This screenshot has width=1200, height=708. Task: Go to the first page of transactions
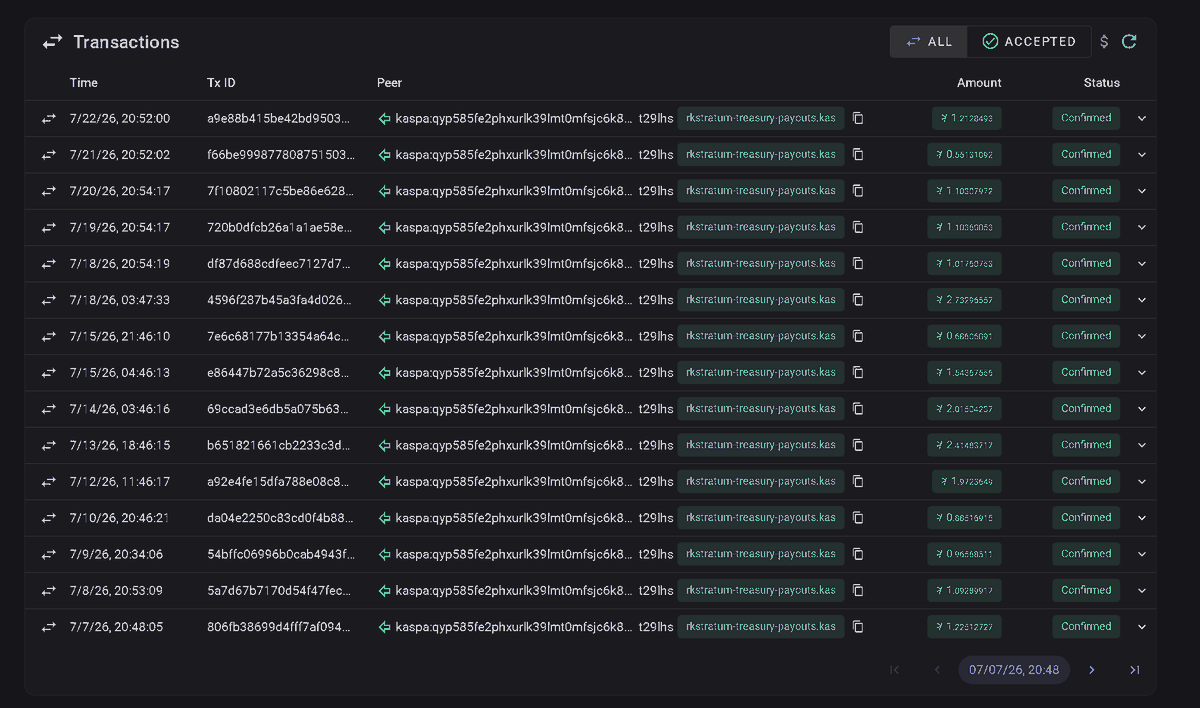tap(894, 670)
